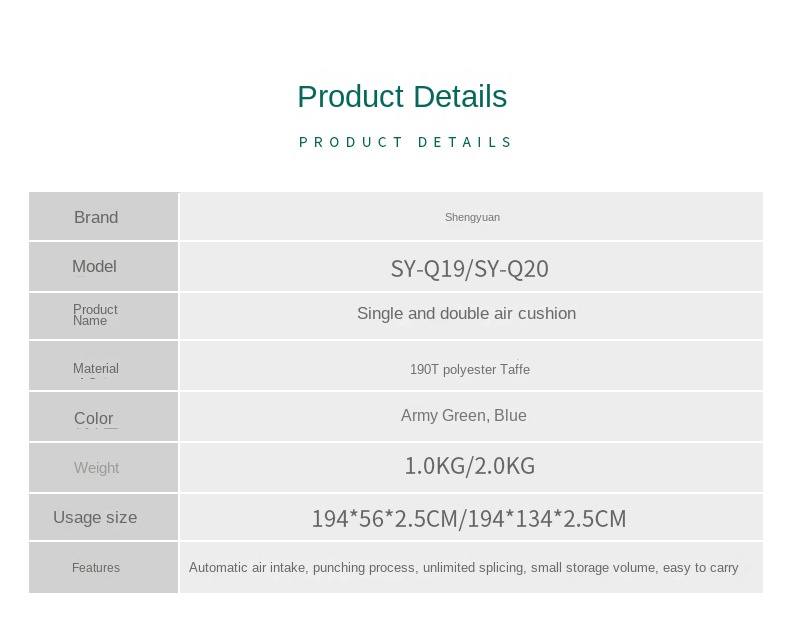Click the SY-Q19/SY-Q20 model number
Viewport: 790px width, 628px height.
[x=469, y=269]
